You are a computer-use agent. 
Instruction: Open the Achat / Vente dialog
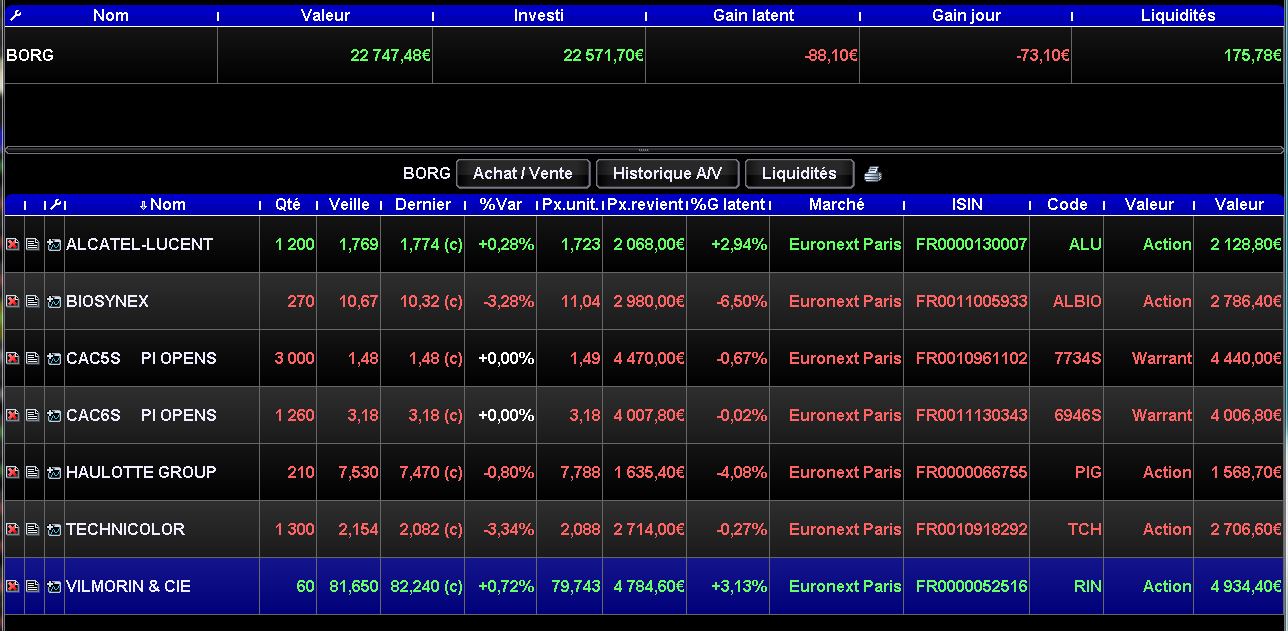point(523,173)
